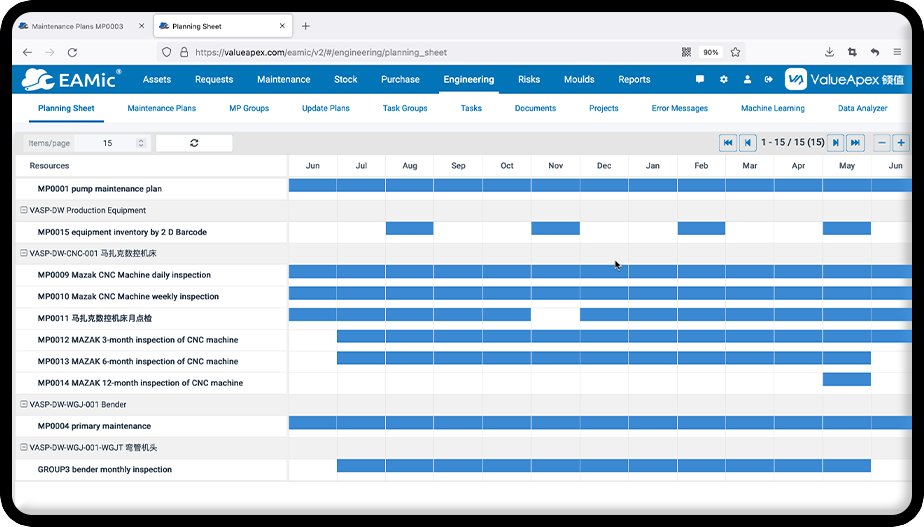Adjust the Items/page number stepper
Viewport: 924px width, 527px height.
pos(141,143)
